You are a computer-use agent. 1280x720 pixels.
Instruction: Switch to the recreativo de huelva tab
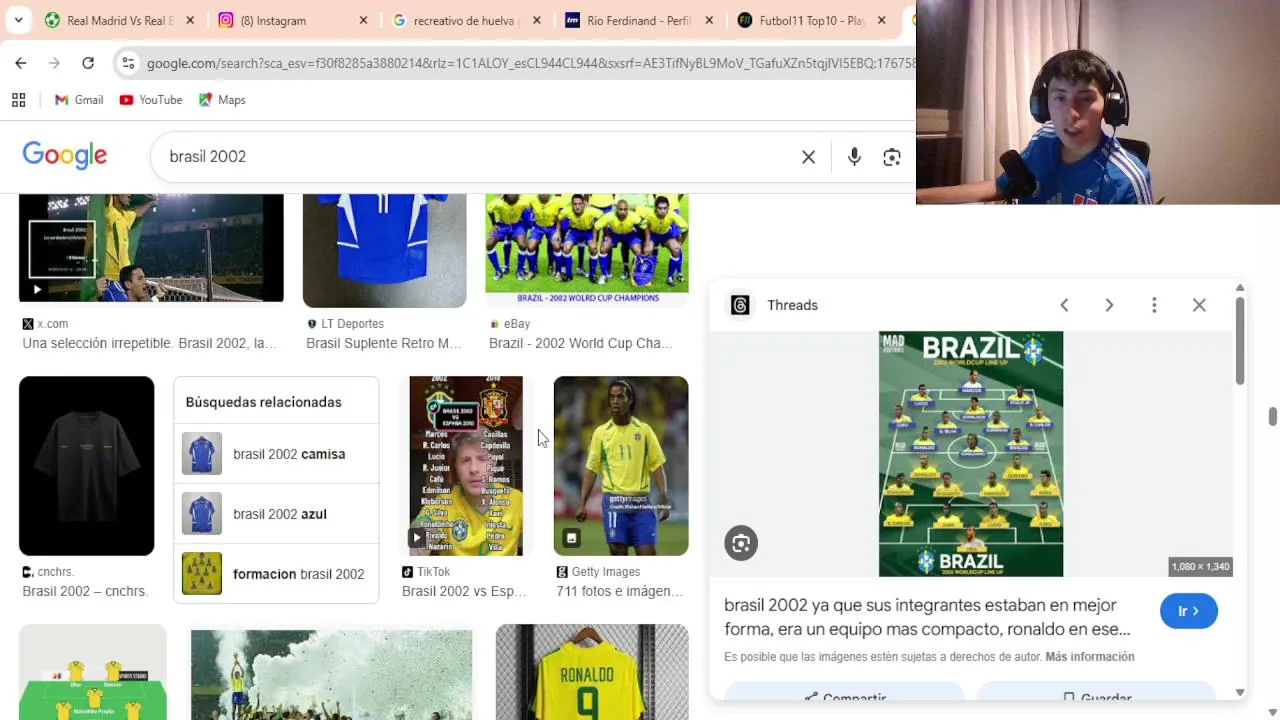(x=467, y=20)
